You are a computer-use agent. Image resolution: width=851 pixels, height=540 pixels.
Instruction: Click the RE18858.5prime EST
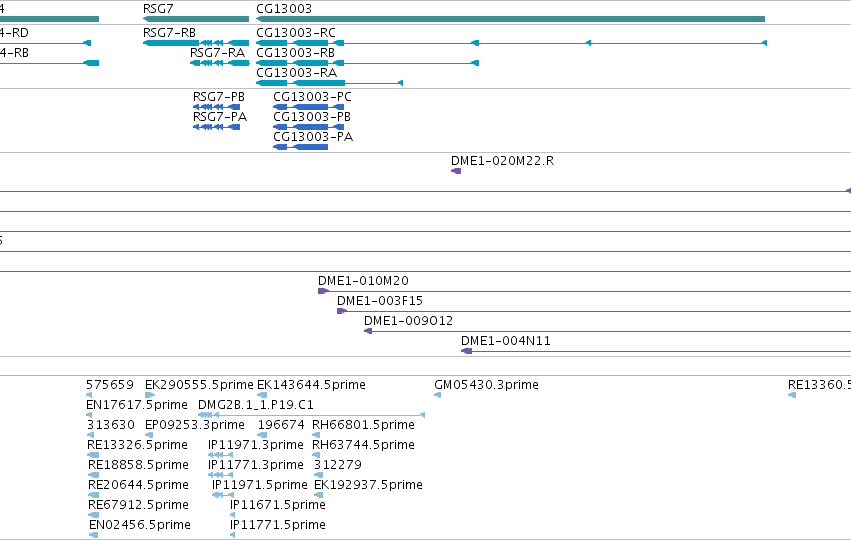coord(93,475)
